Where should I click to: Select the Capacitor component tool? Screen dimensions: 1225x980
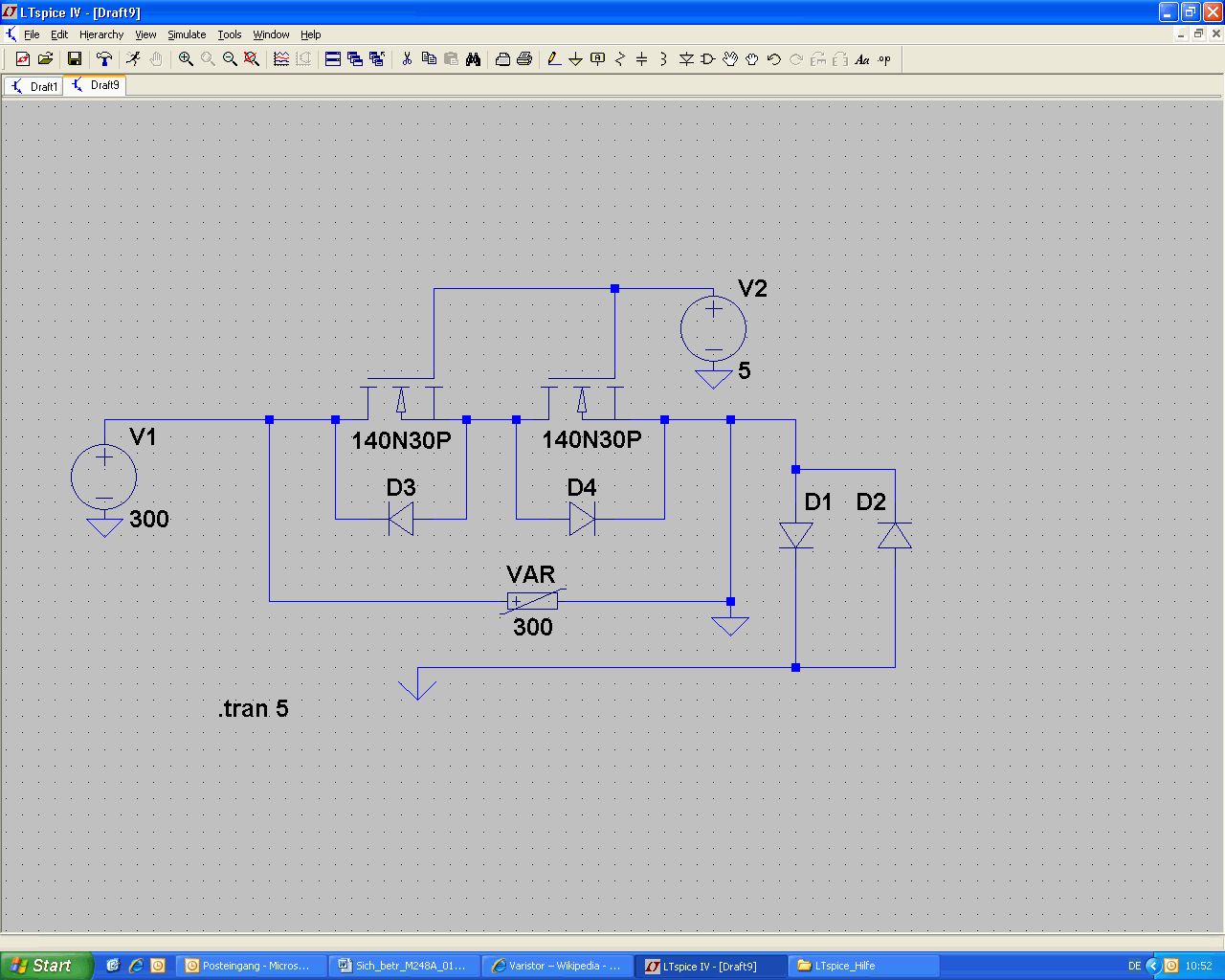641,59
